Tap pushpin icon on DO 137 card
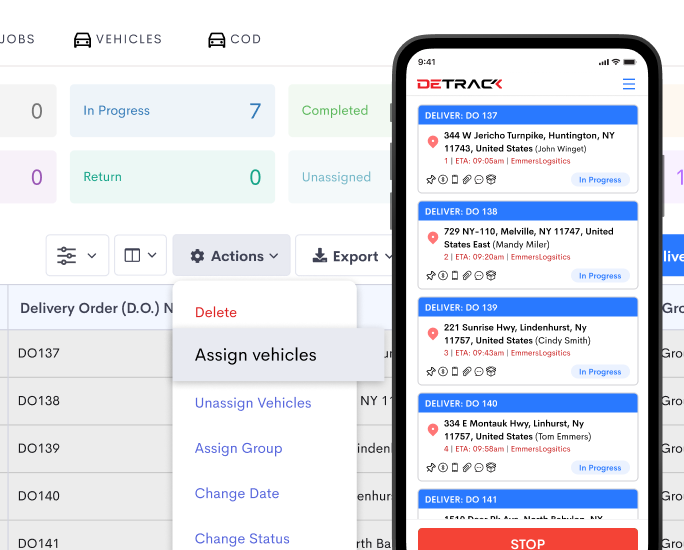Screen dimensions: 684x550 [x=431, y=180]
